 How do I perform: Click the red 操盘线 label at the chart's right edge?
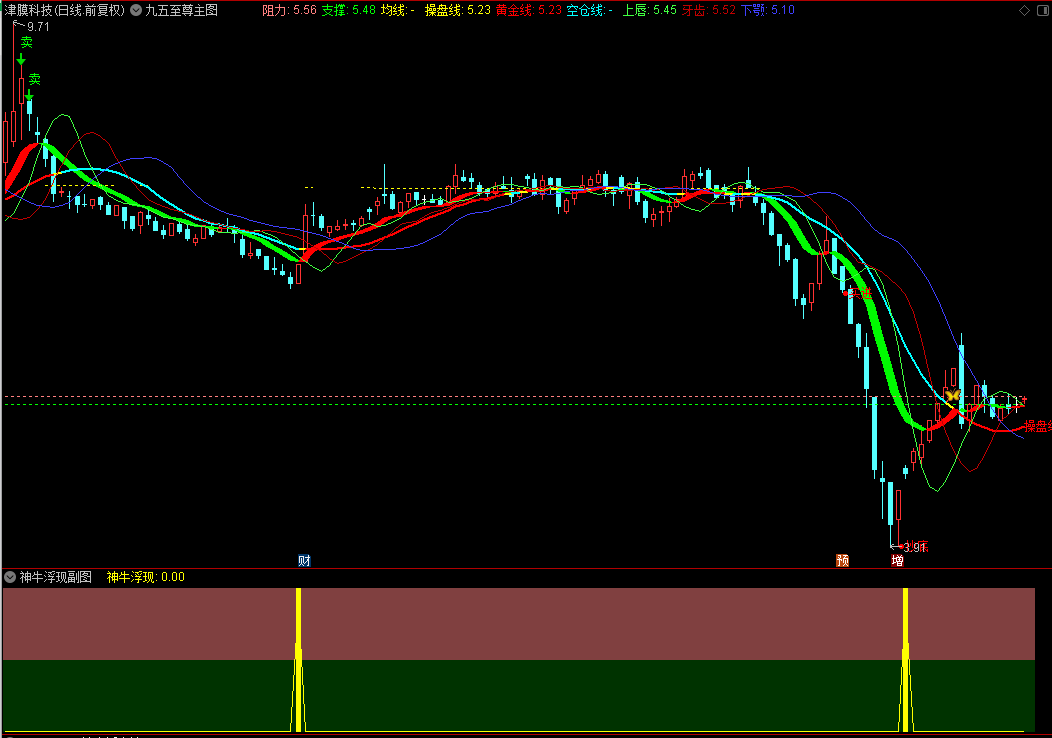coord(1037,426)
